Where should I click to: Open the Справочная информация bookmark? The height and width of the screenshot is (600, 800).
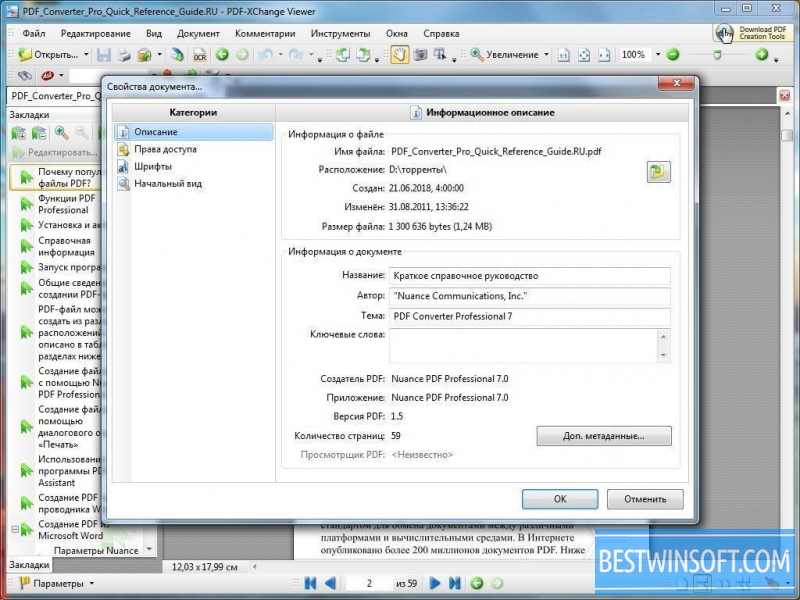(x=66, y=246)
